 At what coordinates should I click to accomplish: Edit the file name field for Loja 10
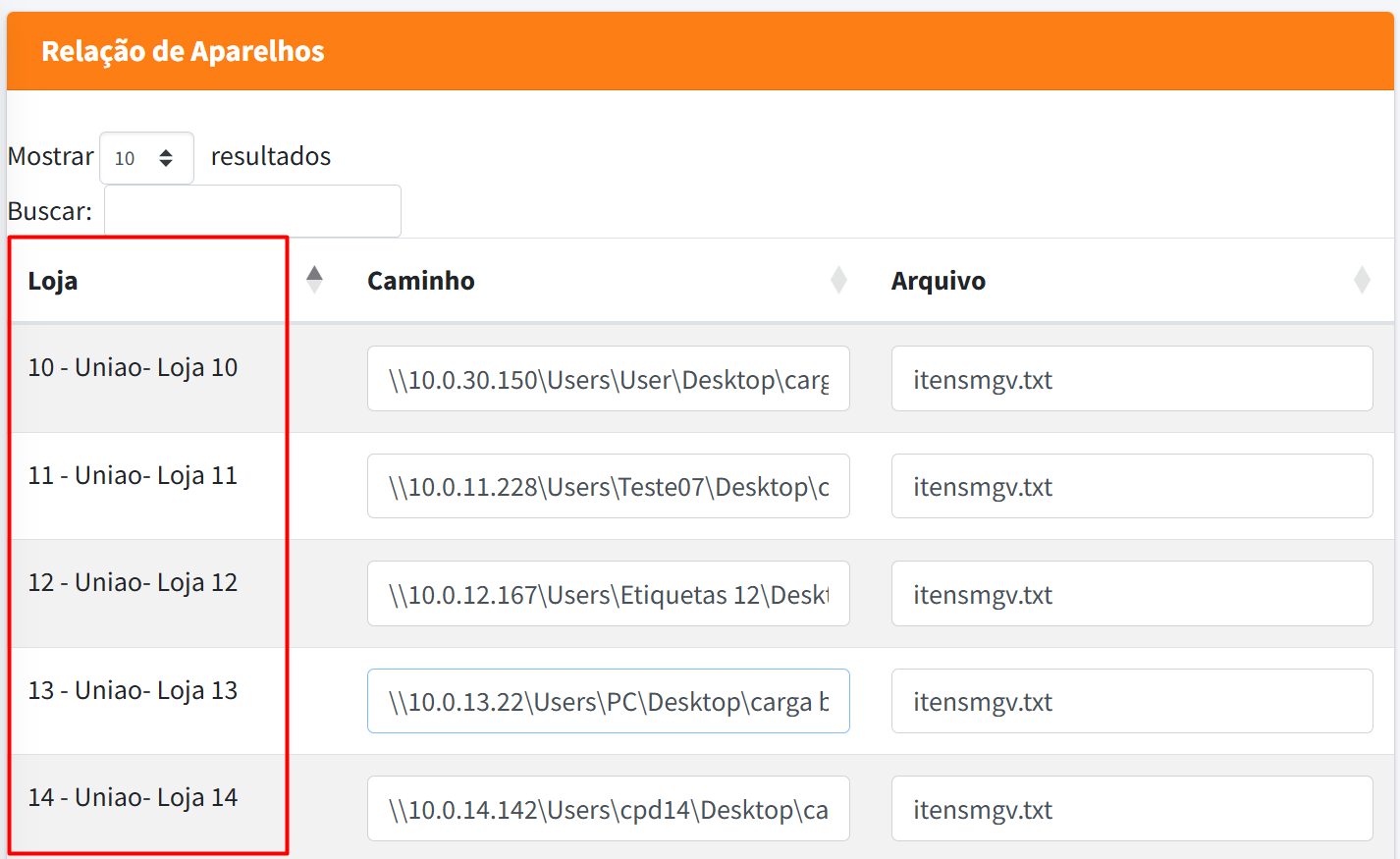coord(1131,379)
